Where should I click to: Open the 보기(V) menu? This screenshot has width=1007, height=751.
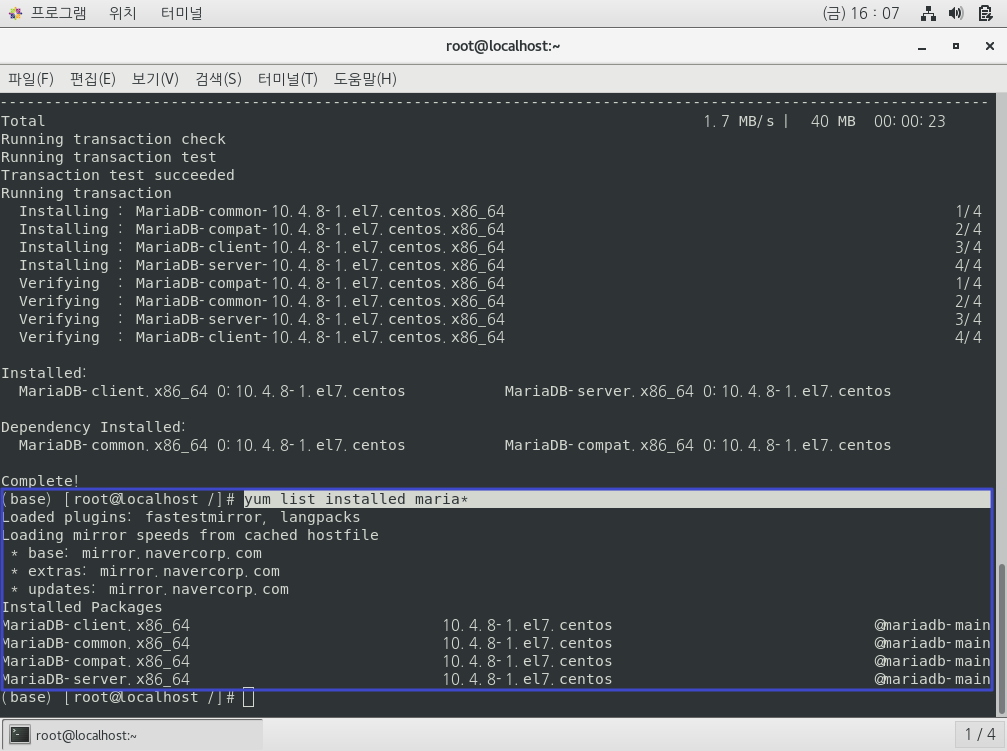click(155, 79)
